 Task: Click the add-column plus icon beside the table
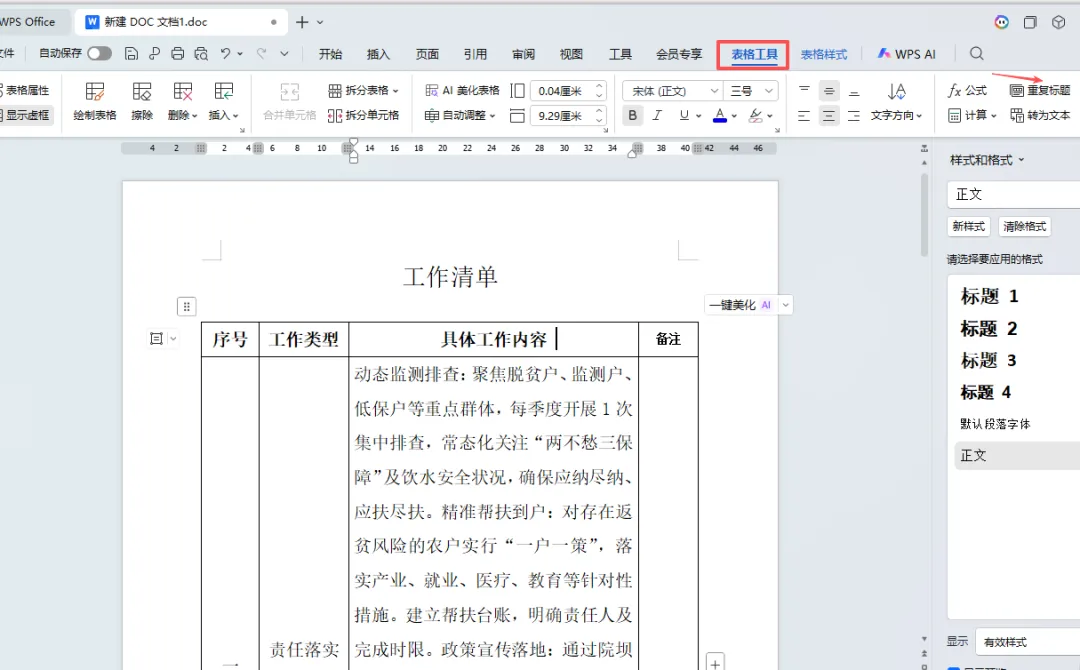click(716, 662)
